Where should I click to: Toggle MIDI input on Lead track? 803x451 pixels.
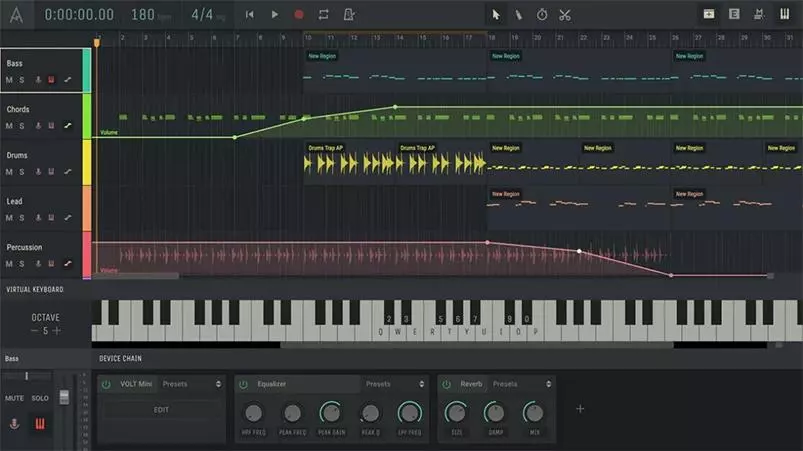click(x=51, y=218)
